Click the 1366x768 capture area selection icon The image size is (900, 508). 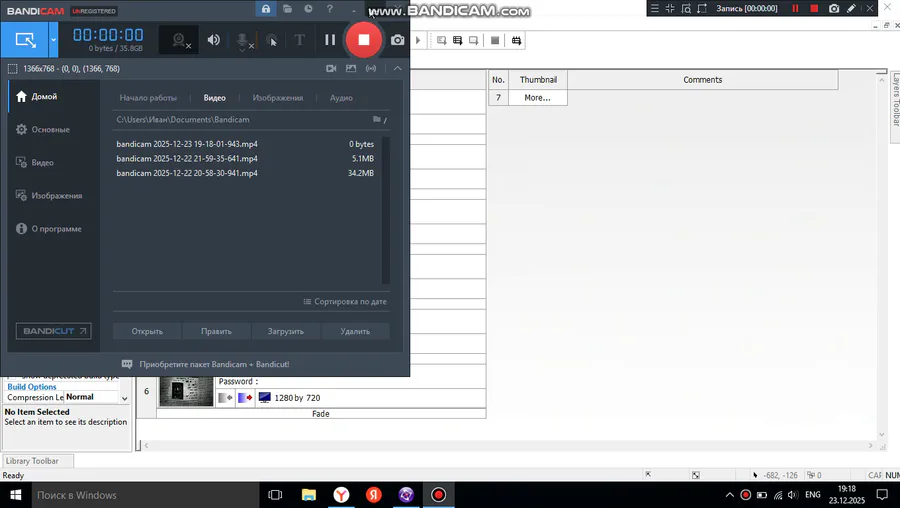[x=12, y=69]
